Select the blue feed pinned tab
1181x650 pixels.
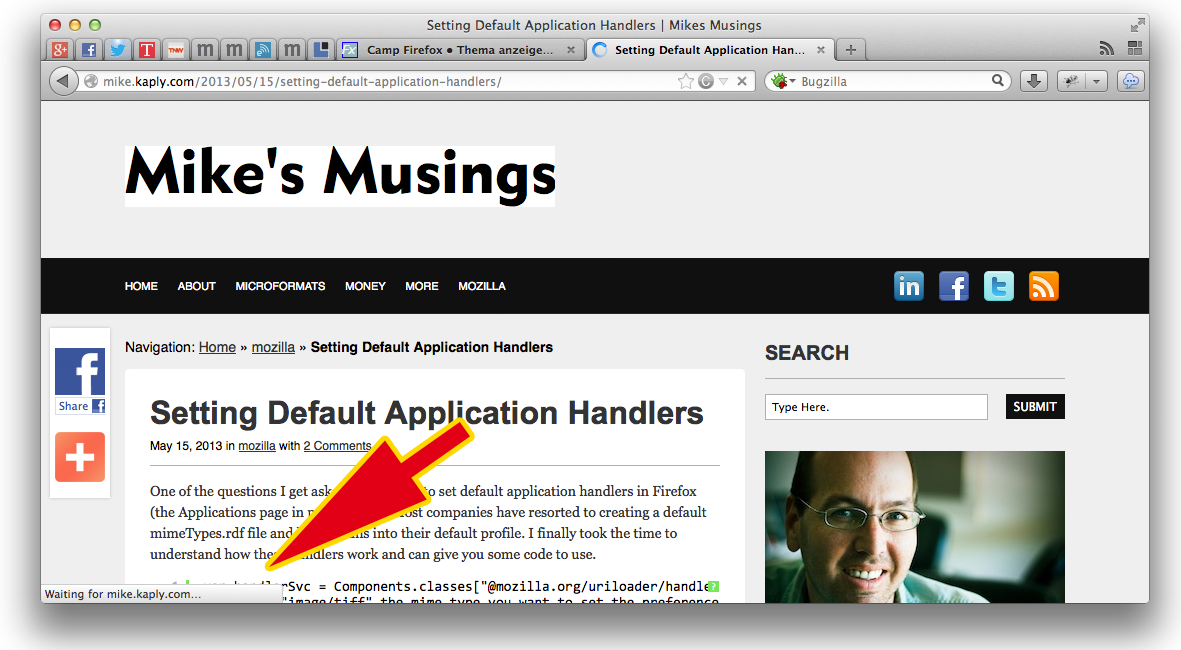tap(263, 50)
